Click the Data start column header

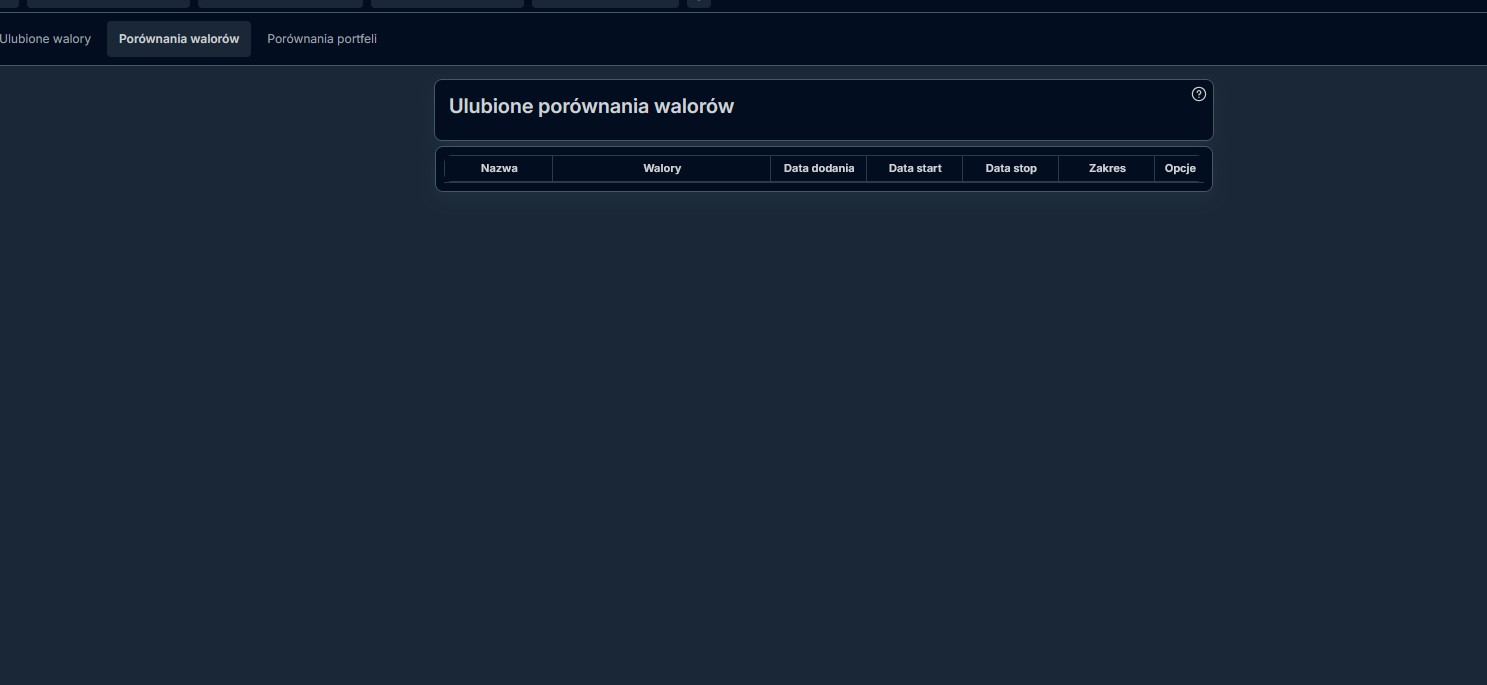click(x=915, y=168)
